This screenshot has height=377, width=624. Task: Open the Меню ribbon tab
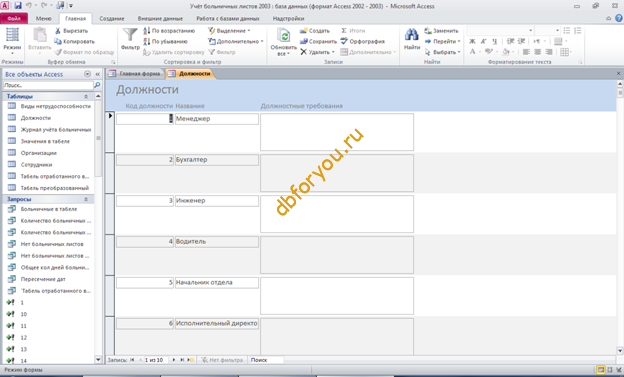coord(43,18)
